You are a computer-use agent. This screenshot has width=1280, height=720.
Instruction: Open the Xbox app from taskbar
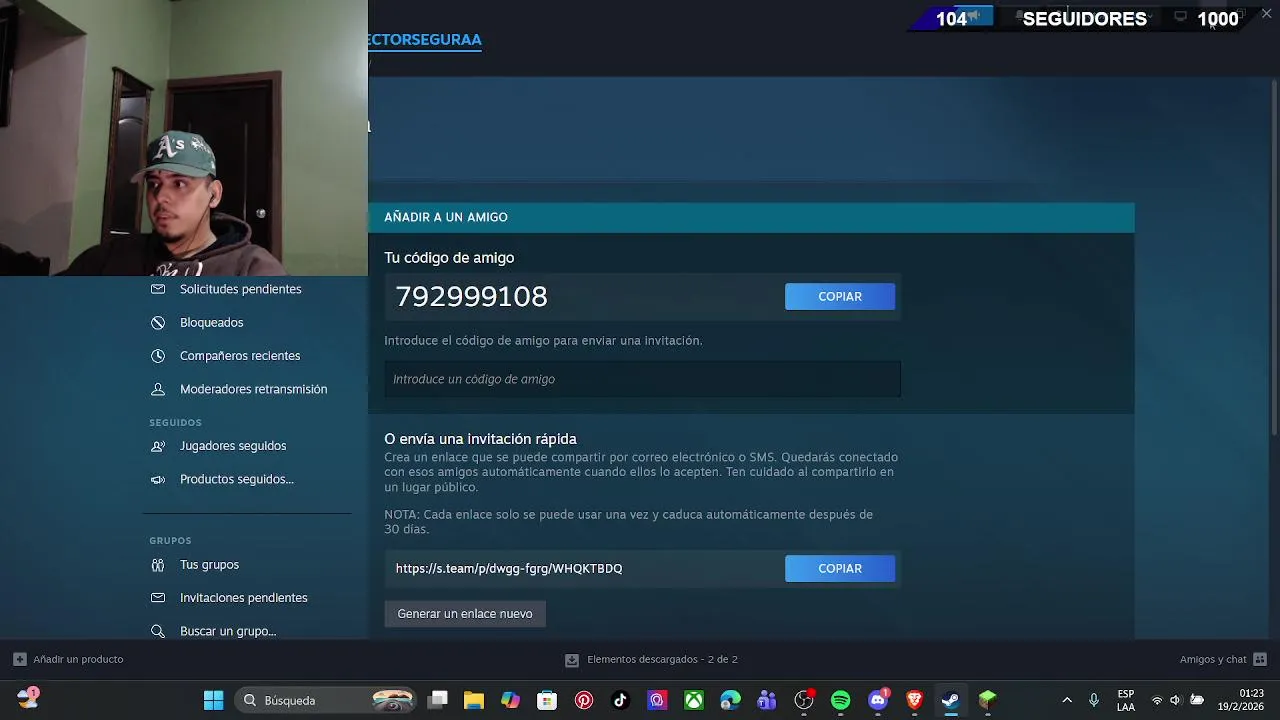694,701
